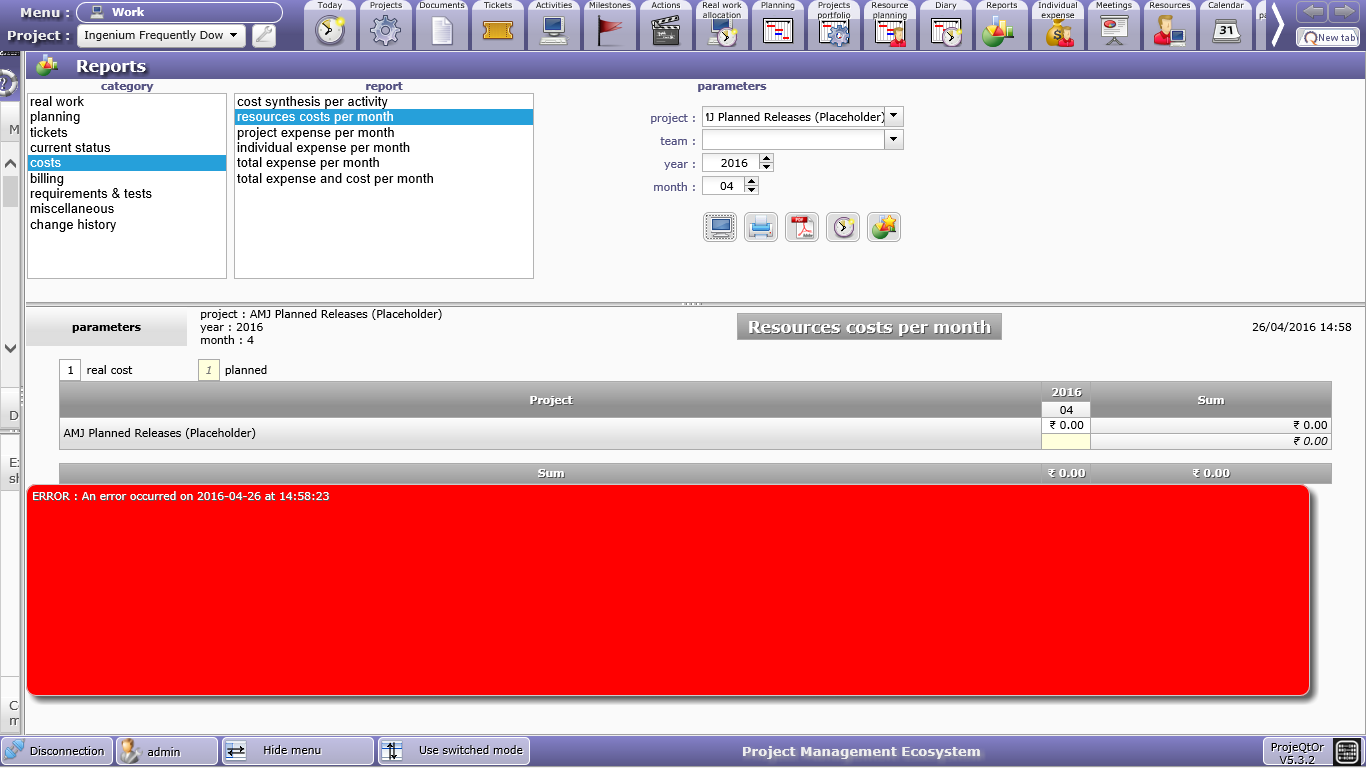Click the New tab button
Viewport: 1366px width, 768px height.
[1328, 37]
